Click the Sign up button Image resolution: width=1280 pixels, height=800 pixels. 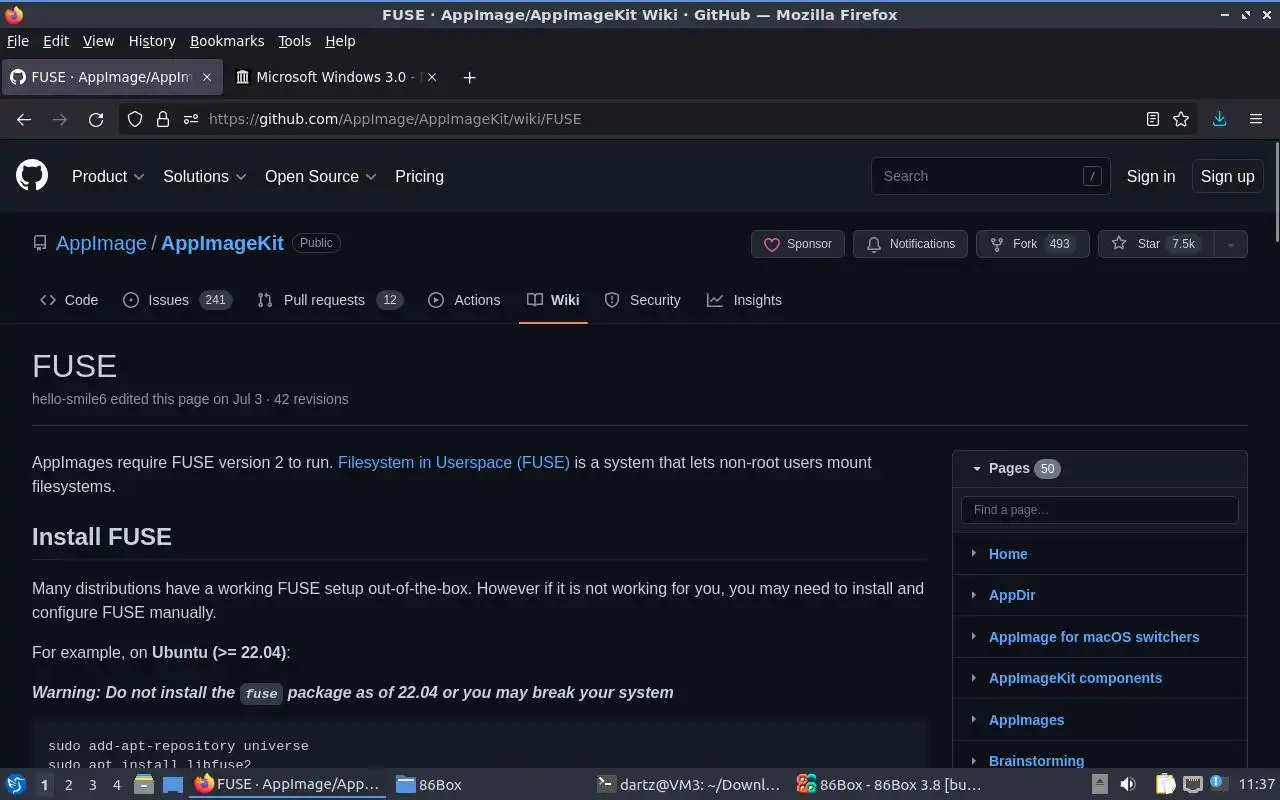click(1227, 176)
